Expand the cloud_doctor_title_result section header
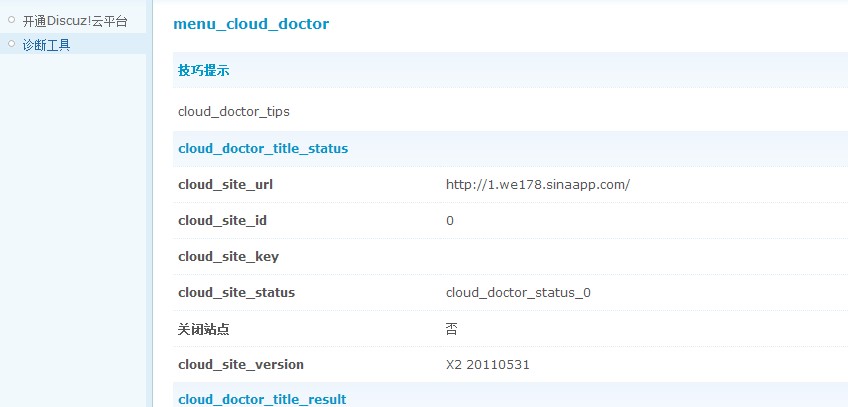The height and width of the screenshot is (407, 848). 262,399
